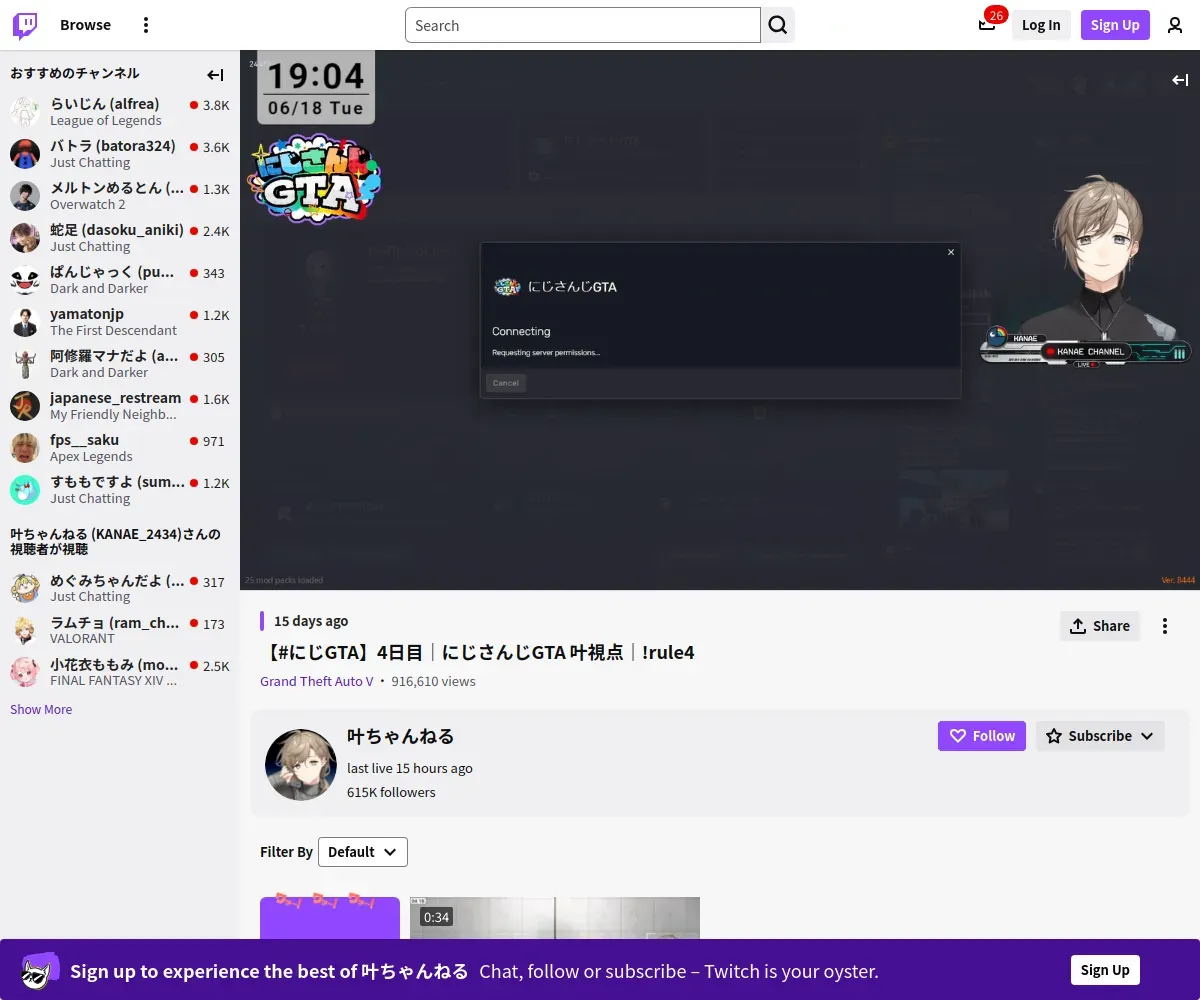Focus the Search input field

tap(583, 25)
